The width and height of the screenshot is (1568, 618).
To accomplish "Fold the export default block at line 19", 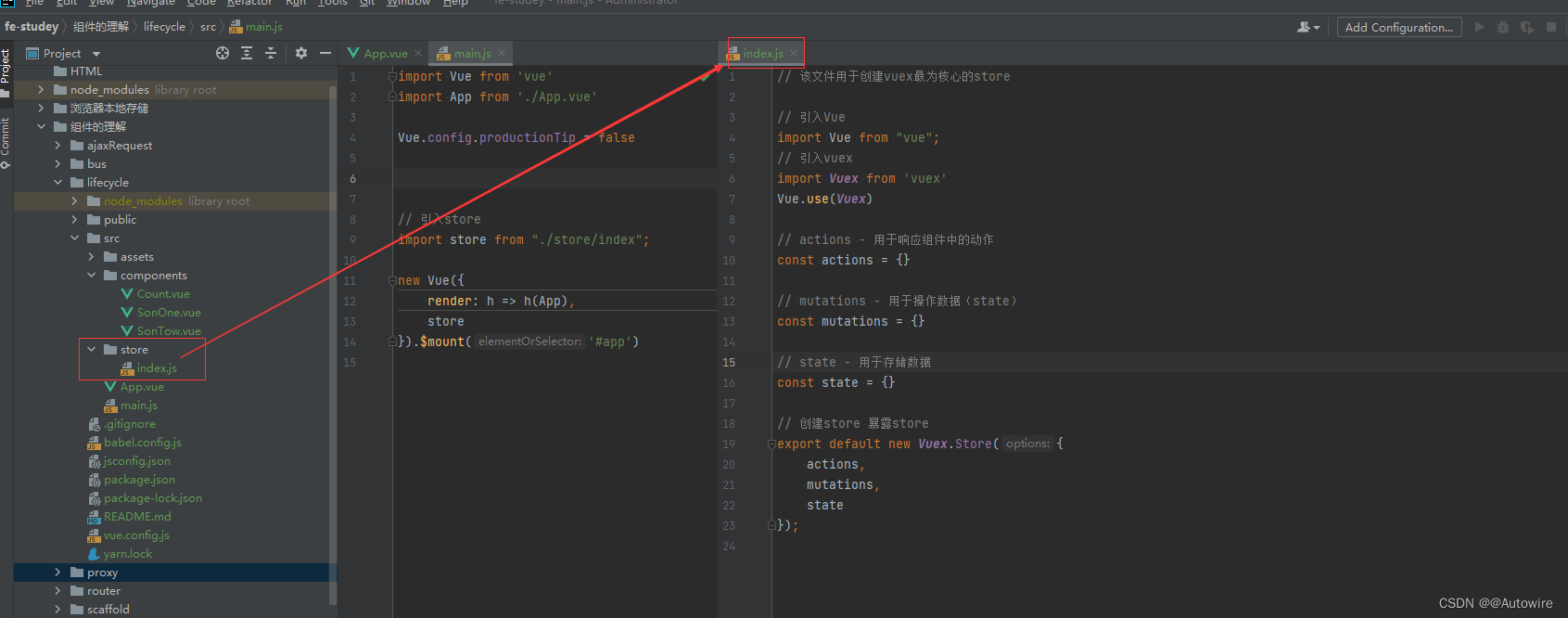I will click(x=771, y=444).
